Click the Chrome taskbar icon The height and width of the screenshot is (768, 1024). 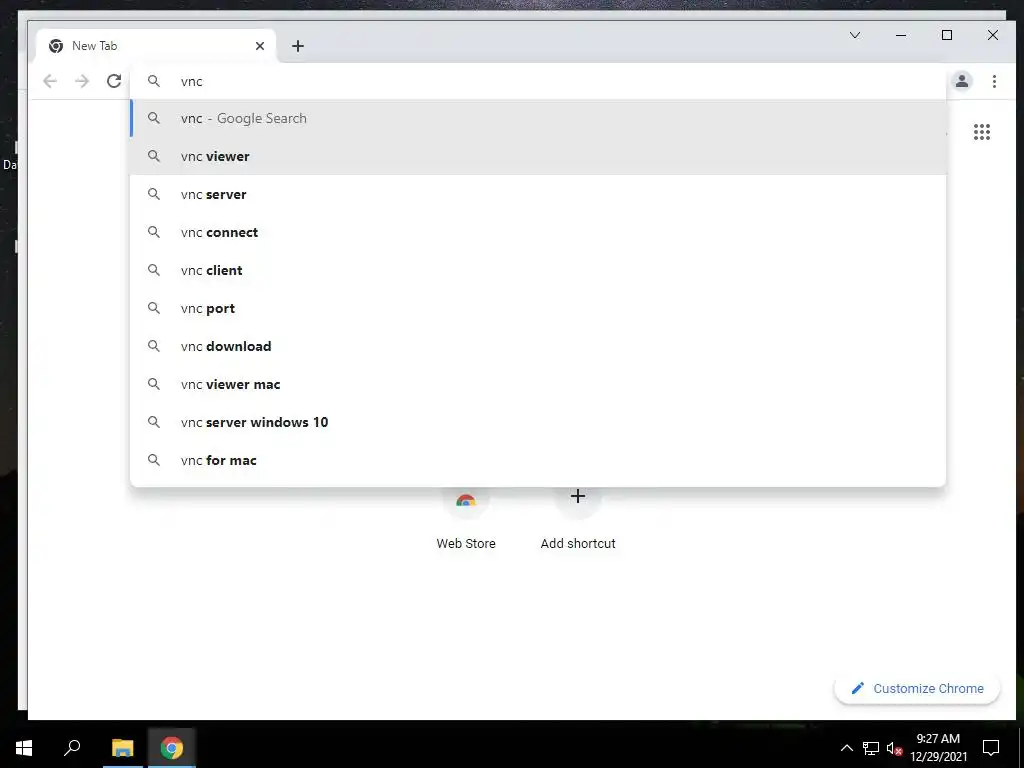tap(172, 748)
